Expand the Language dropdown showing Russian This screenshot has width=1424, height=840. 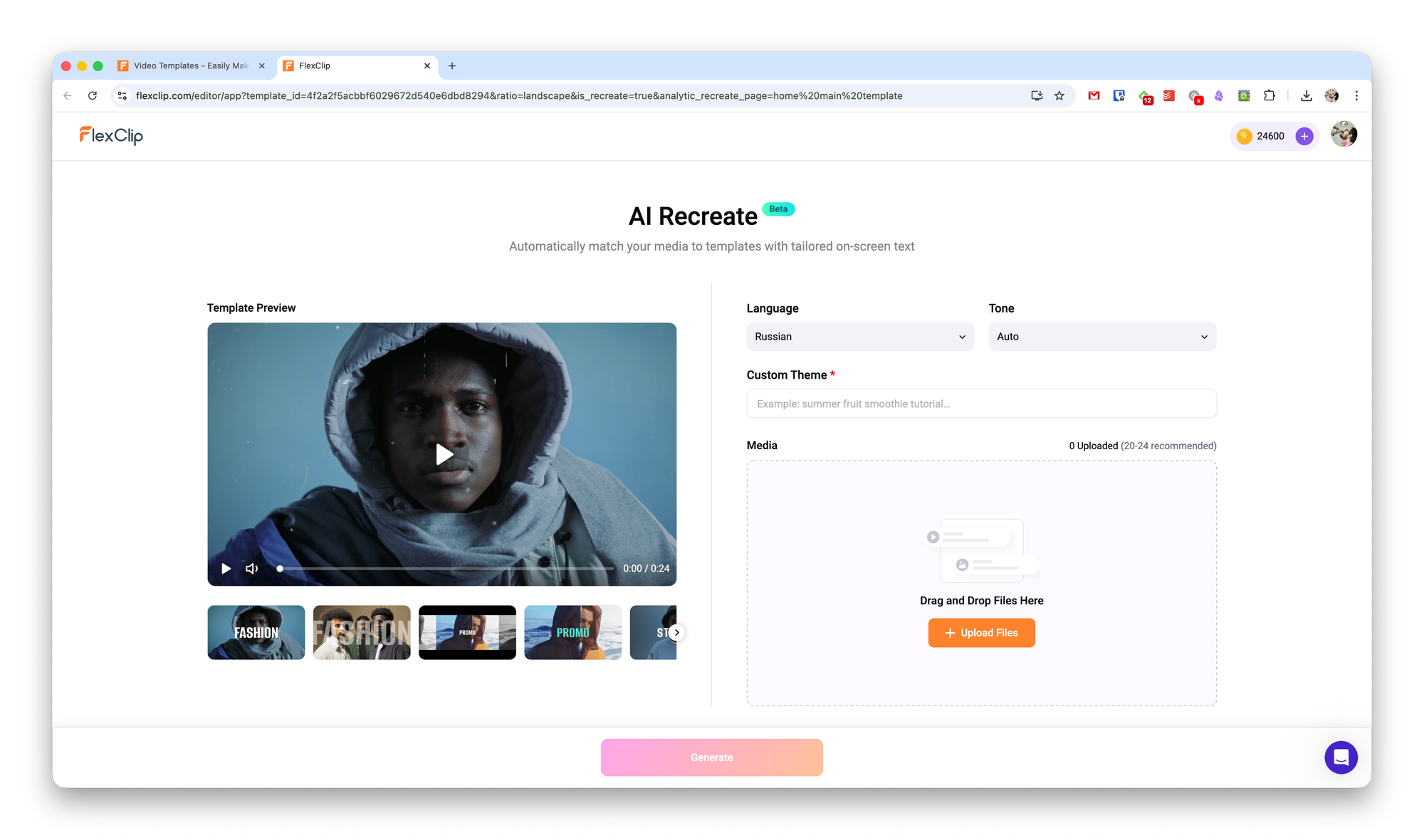pos(859,337)
